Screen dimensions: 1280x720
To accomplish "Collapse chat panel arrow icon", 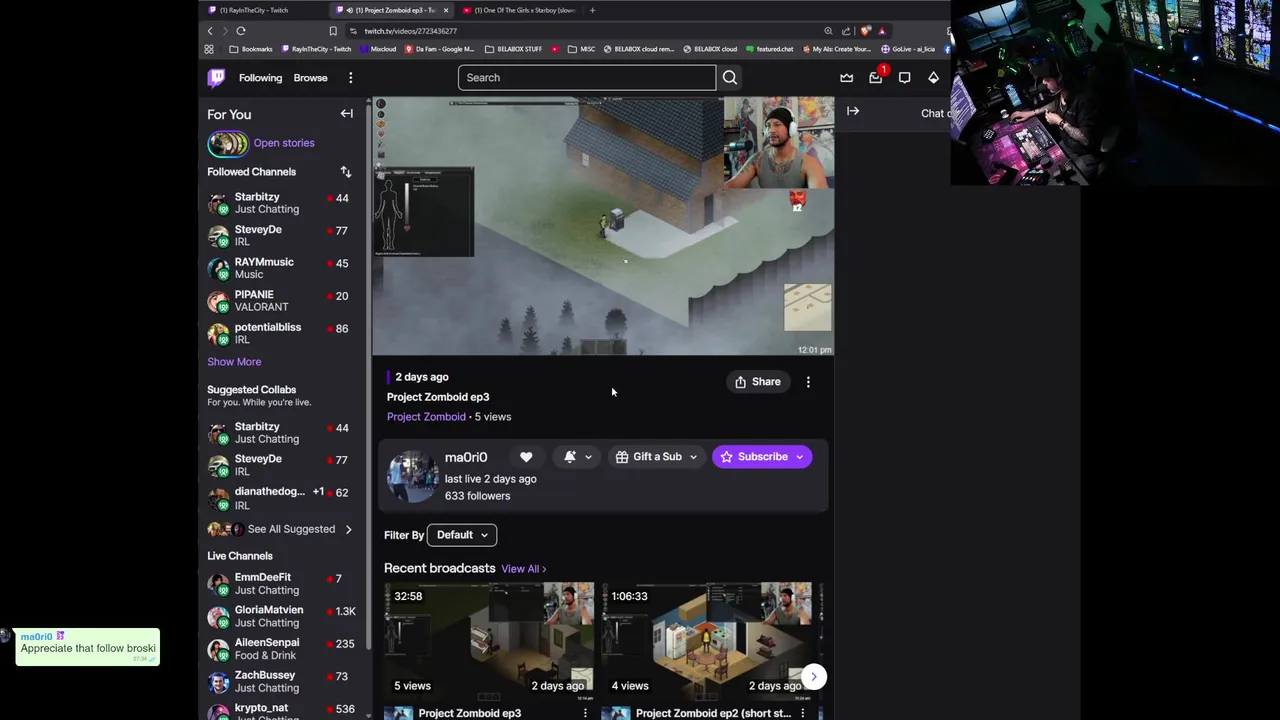I will coord(853,112).
